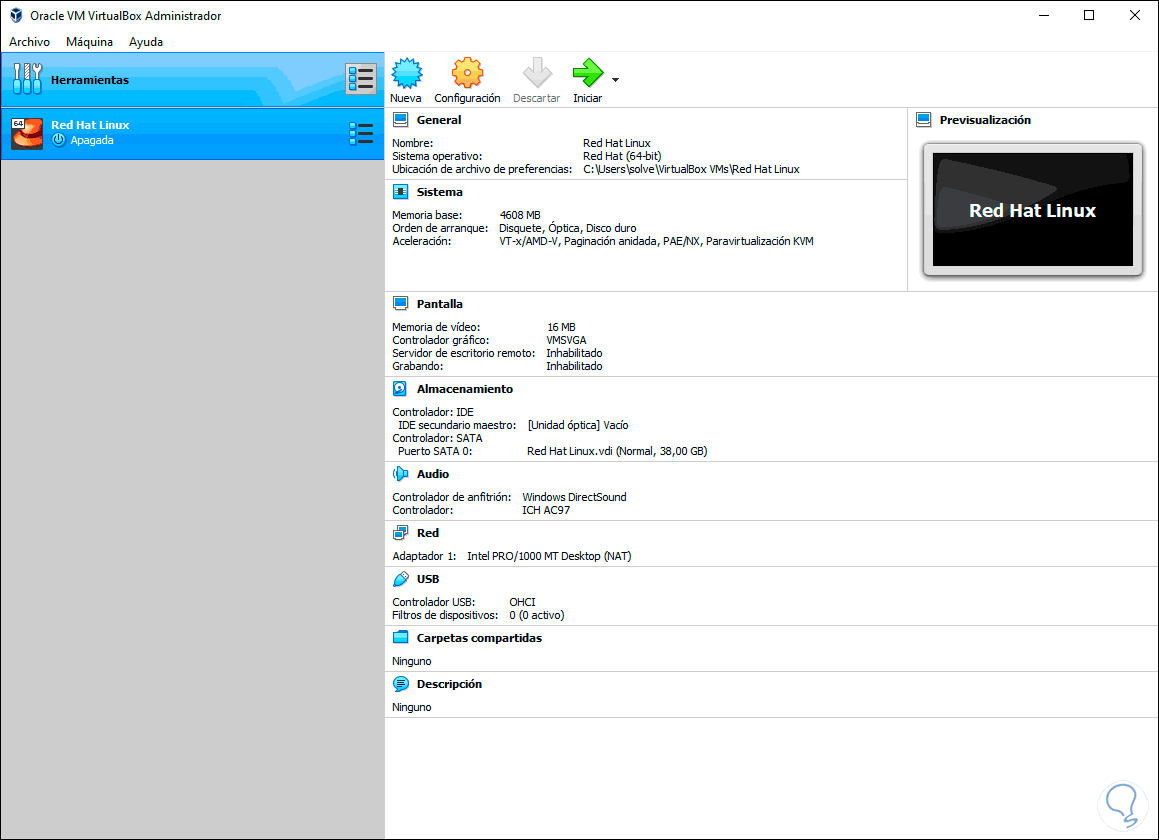This screenshot has width=1159, height=840.
Task: Click the Carpetas compartidas folder icon
Action: click(x=401, y=638)
